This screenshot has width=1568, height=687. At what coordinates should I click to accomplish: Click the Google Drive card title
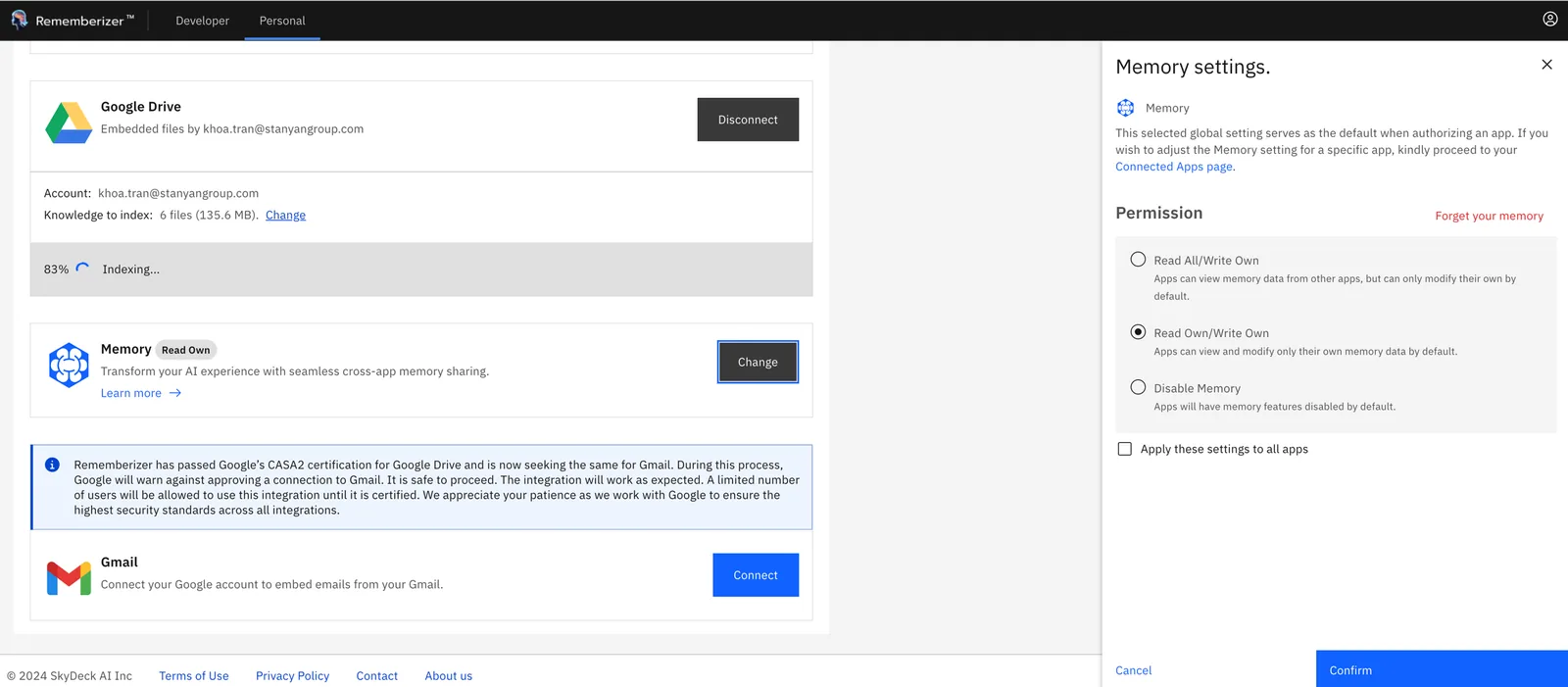[141, 107]
